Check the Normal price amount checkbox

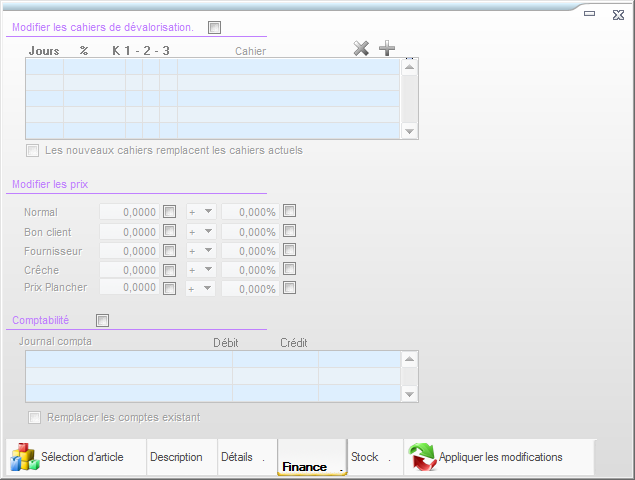pos(169,212)
